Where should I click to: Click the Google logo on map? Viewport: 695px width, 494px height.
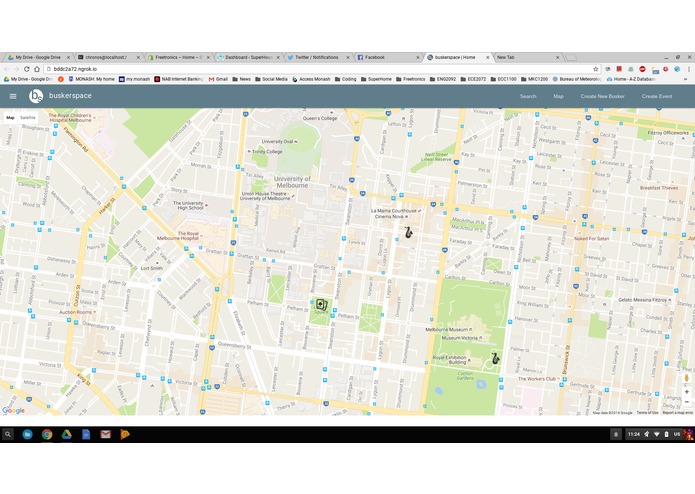coord(13,410)
